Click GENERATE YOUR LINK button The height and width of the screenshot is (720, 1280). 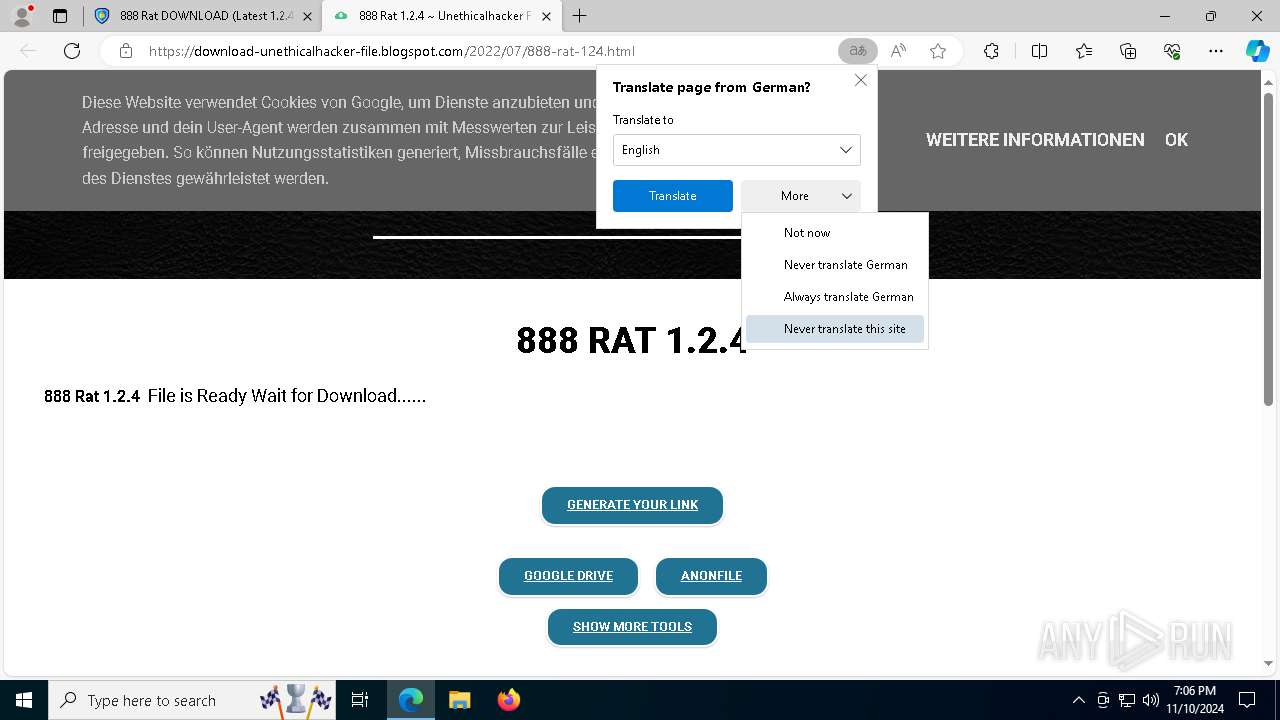point(632,505)
